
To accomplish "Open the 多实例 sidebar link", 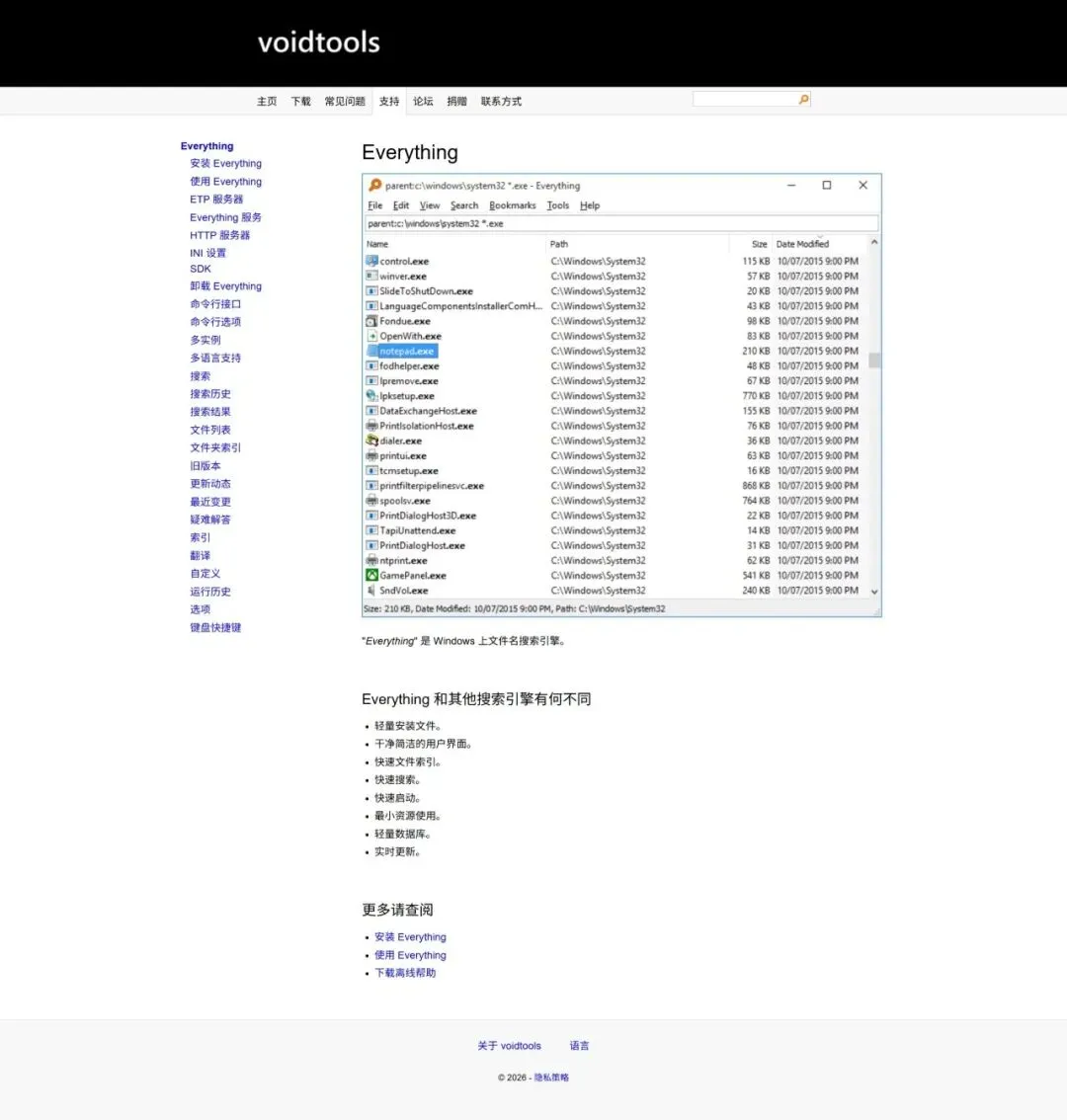I will click(x=205, y=340).
